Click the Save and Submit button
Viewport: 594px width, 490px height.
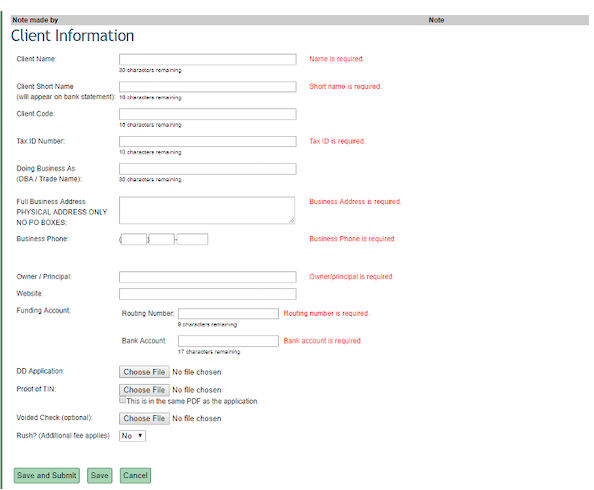[47, 476]
